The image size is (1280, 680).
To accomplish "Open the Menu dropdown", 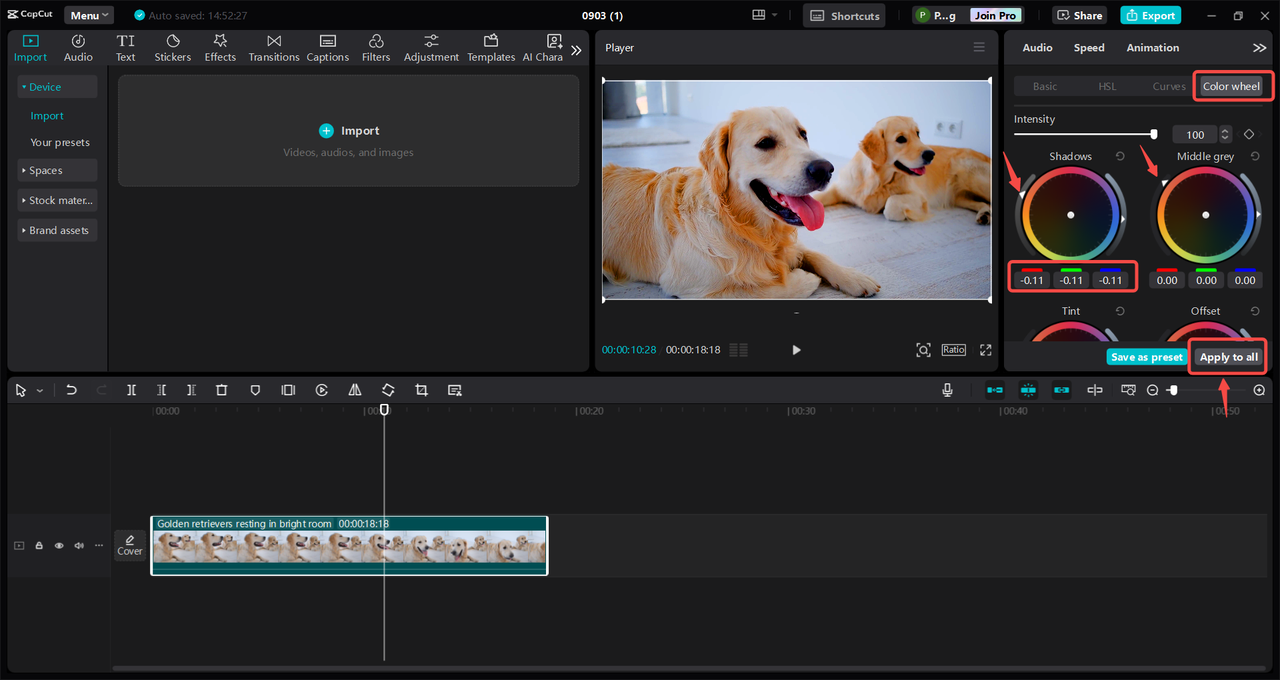I will (x=89, y=15).
